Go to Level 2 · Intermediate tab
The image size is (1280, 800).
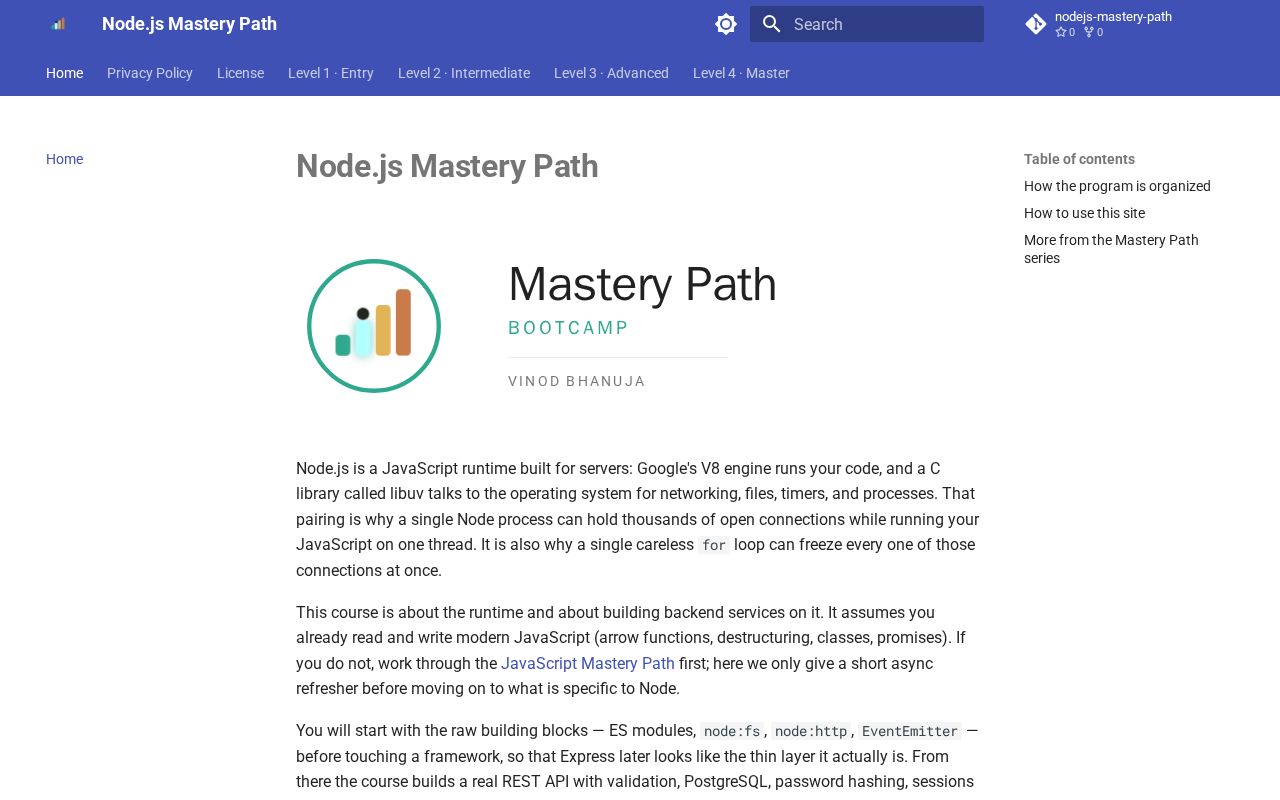pos(464,73)
